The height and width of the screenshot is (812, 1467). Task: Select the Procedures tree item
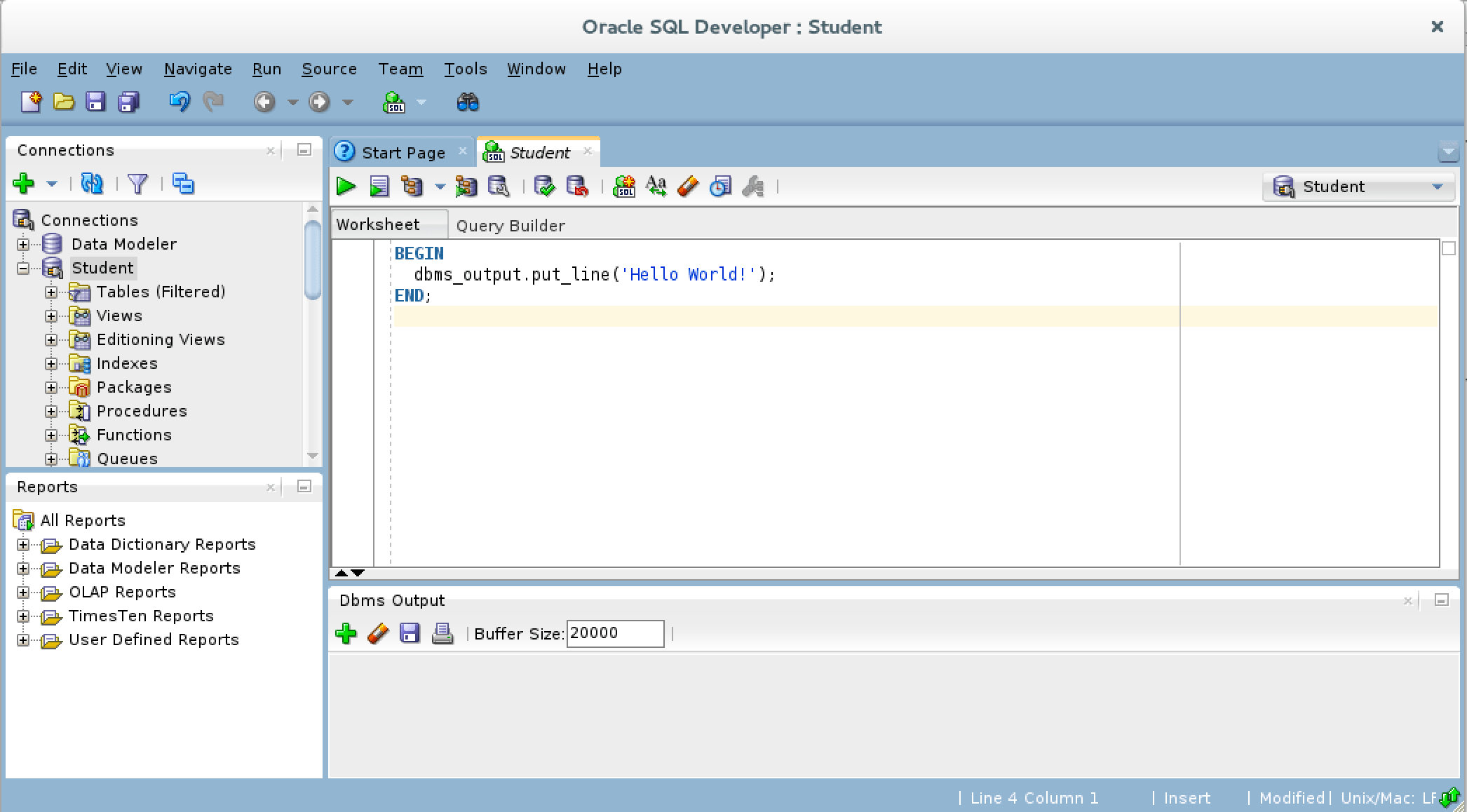(142, 411)
